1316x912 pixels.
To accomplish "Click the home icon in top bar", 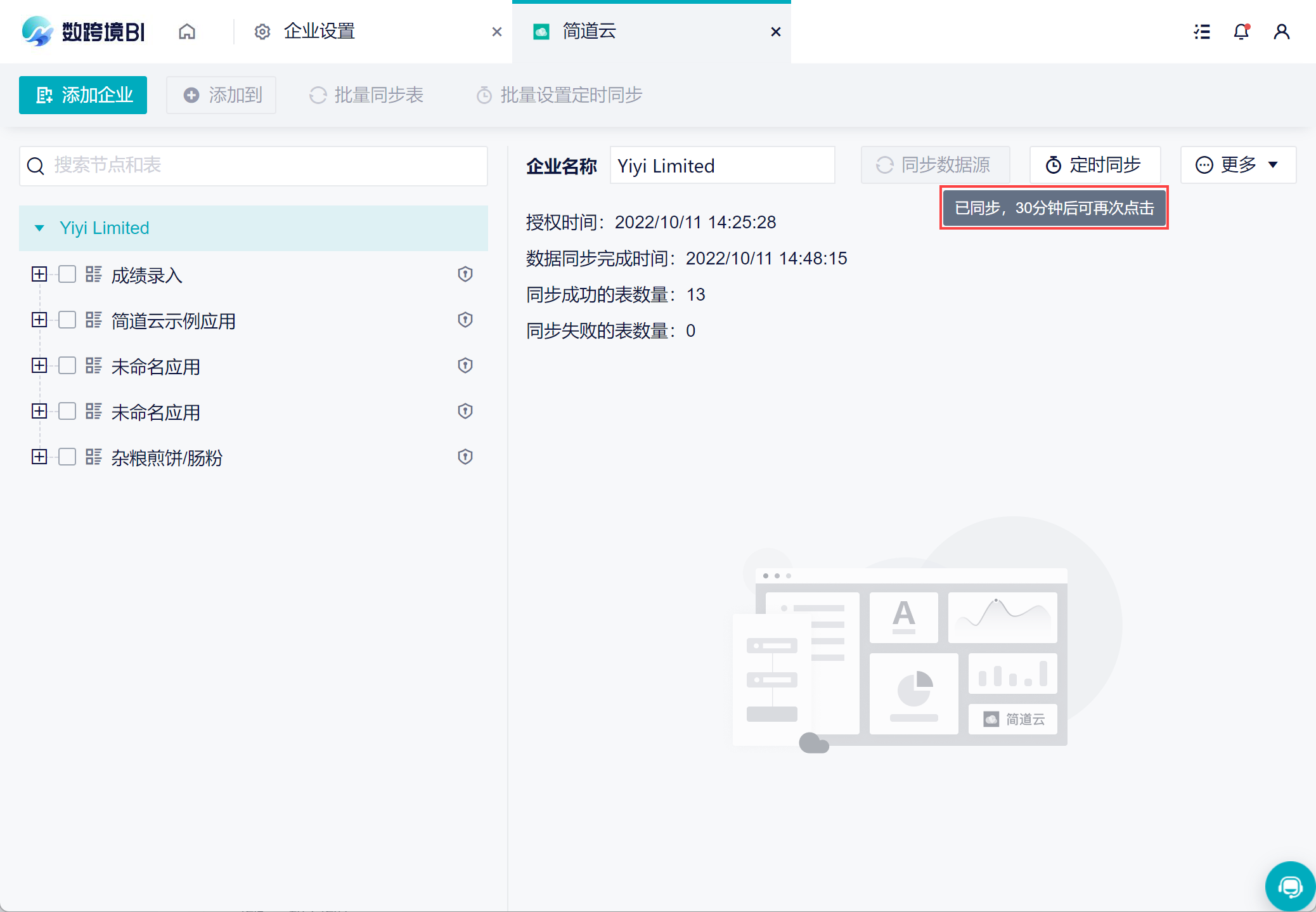I will point(187,32).
